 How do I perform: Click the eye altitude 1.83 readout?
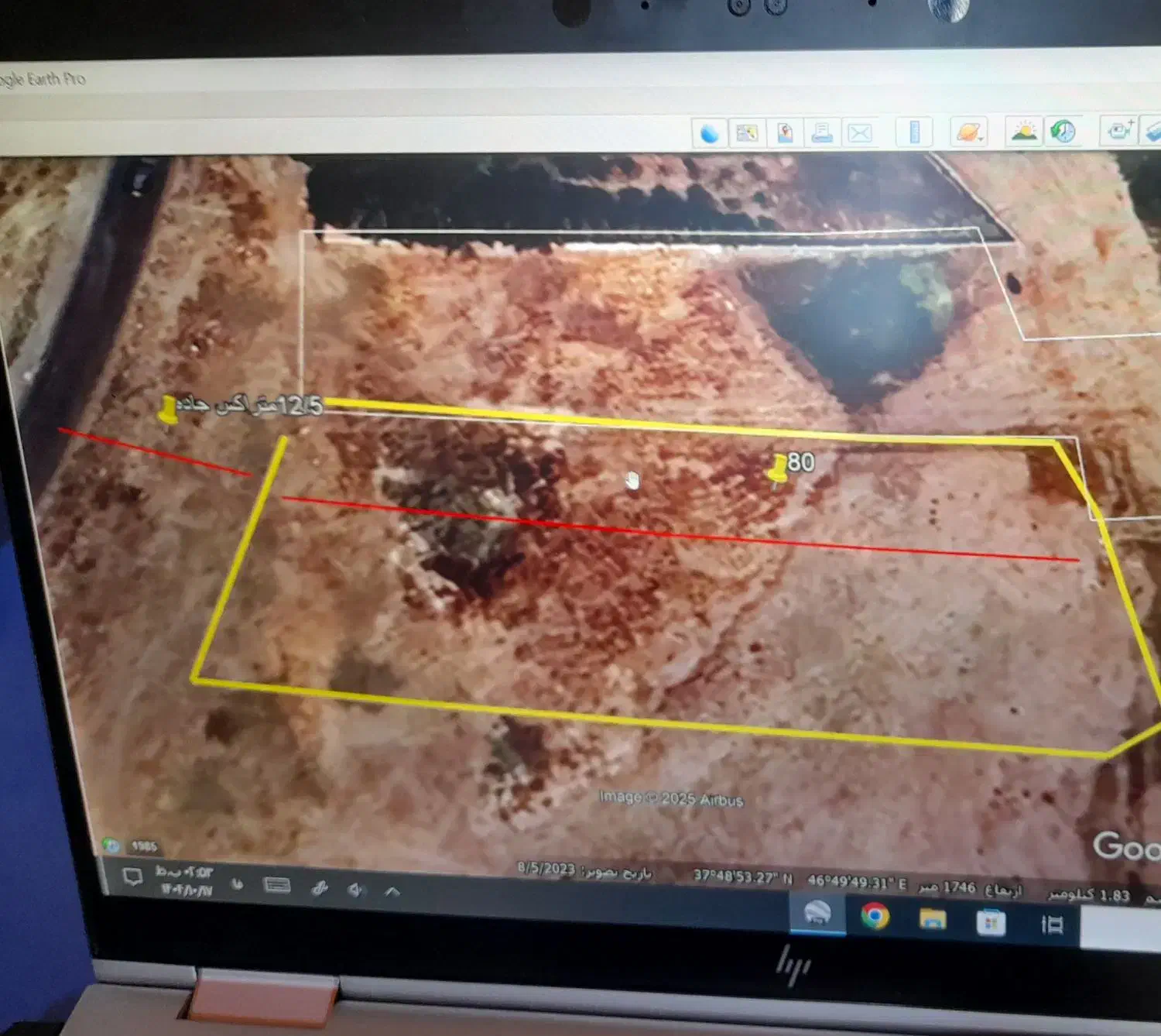pos(1090,895)
